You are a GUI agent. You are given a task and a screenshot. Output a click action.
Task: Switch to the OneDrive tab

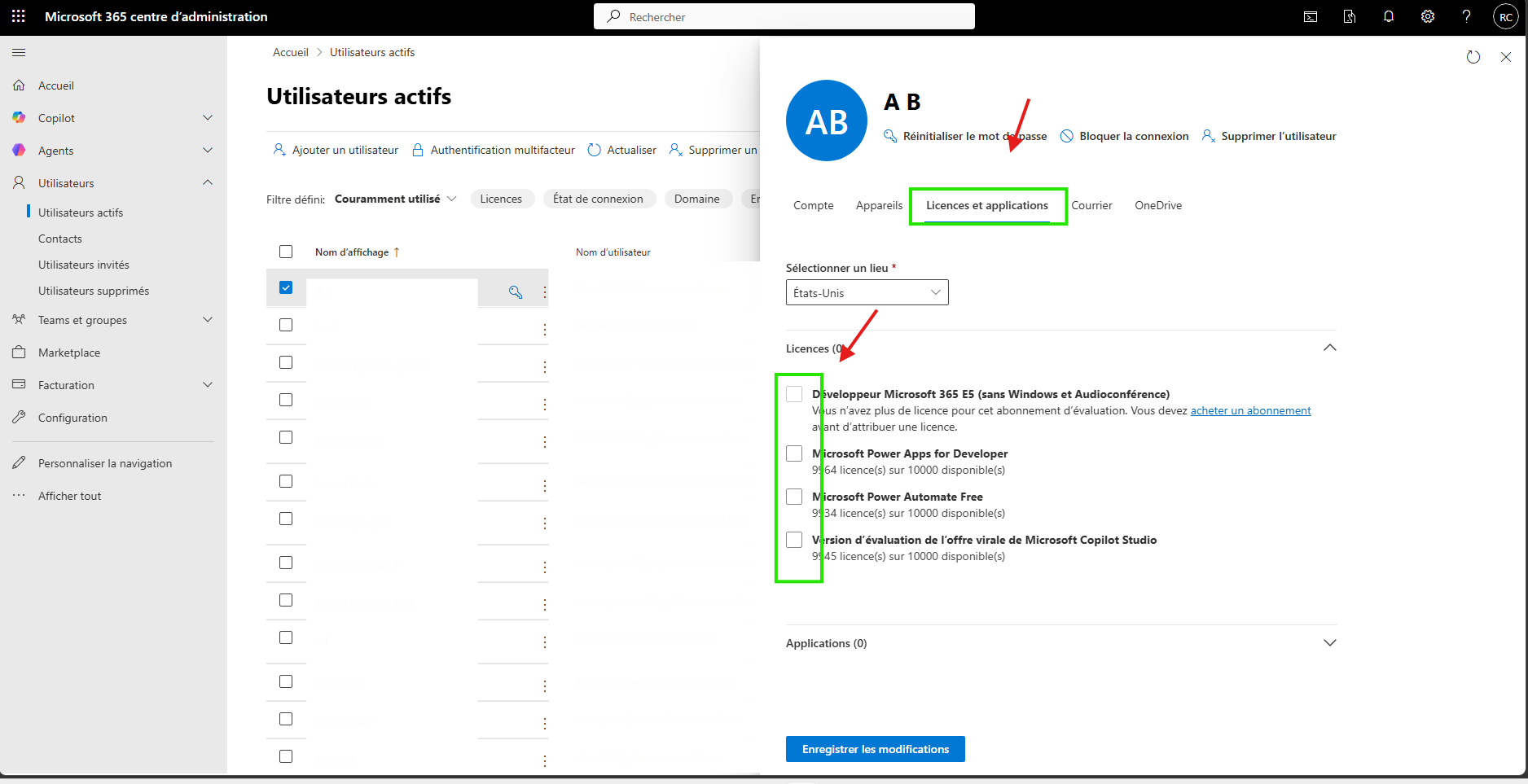click(x=1158, y=205)
